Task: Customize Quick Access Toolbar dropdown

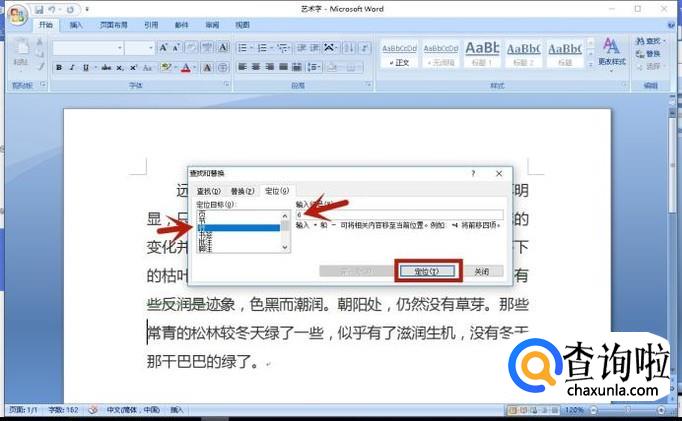Action: pyautogui.click(x=87, y=9)
